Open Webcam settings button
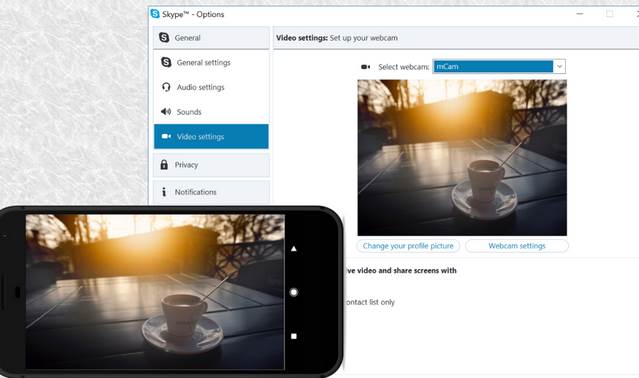The image size is (639, 378). [x=517, y=246]
